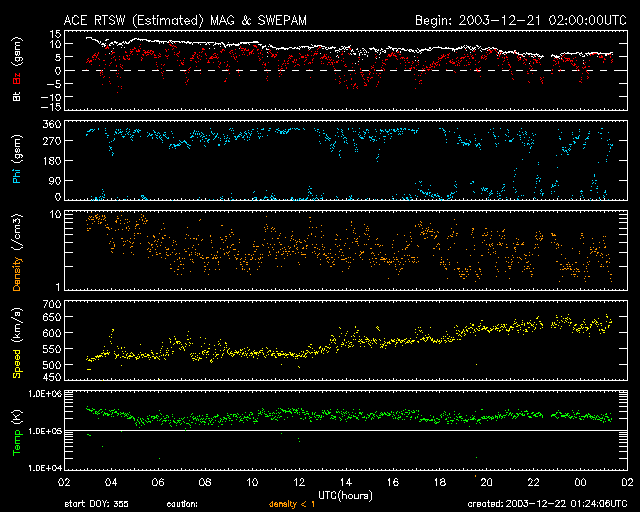Click the Phi (gsm) axis label
Viewport: 640px width, 512px height.
click(x=16, y=160)
